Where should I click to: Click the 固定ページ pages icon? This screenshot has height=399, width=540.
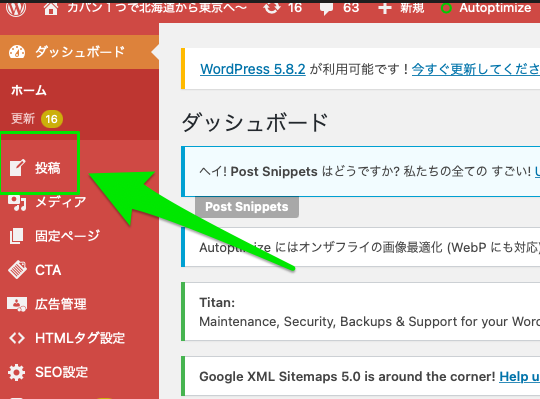17,236
